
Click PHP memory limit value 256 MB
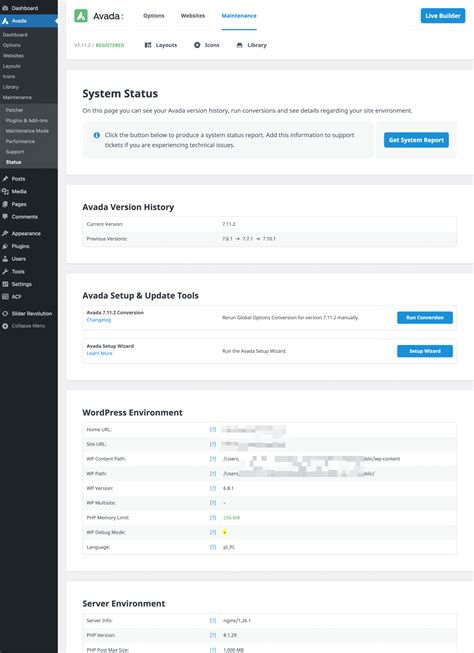coord(232,518)
